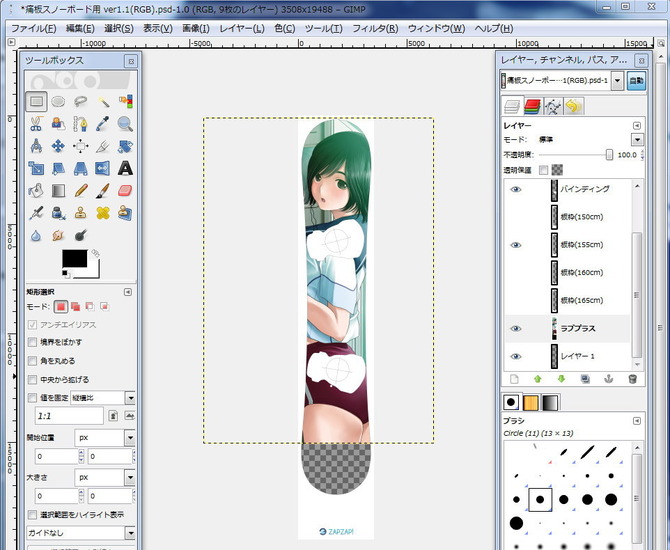
Task: Select the Alignment tool
Action: tap(81, 146)
